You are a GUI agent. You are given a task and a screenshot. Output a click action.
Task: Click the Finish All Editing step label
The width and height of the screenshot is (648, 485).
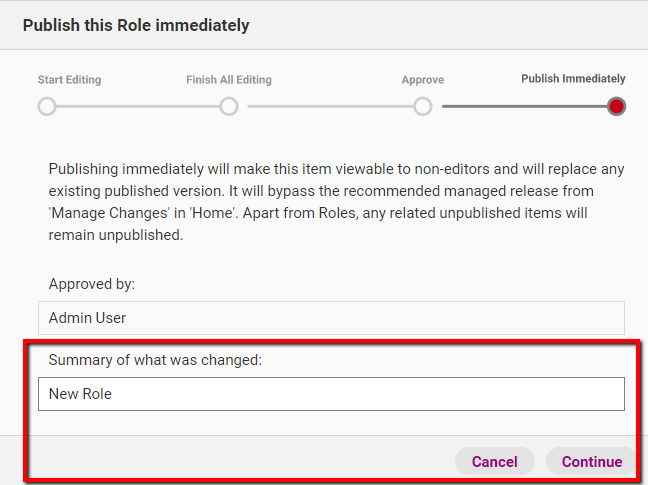229,80
